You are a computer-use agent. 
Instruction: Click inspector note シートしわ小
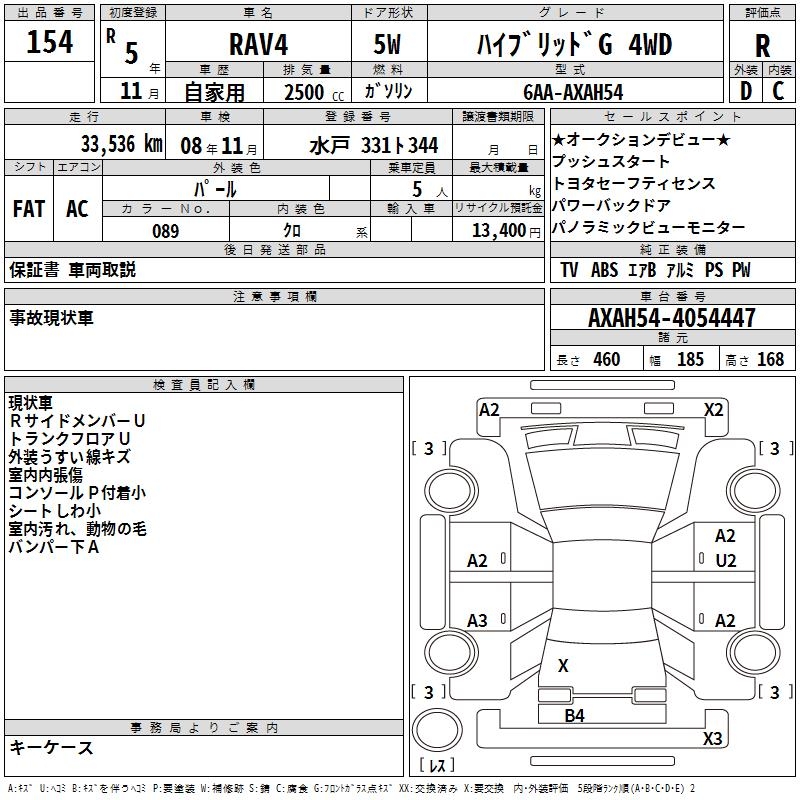click(x=55, y=511)
